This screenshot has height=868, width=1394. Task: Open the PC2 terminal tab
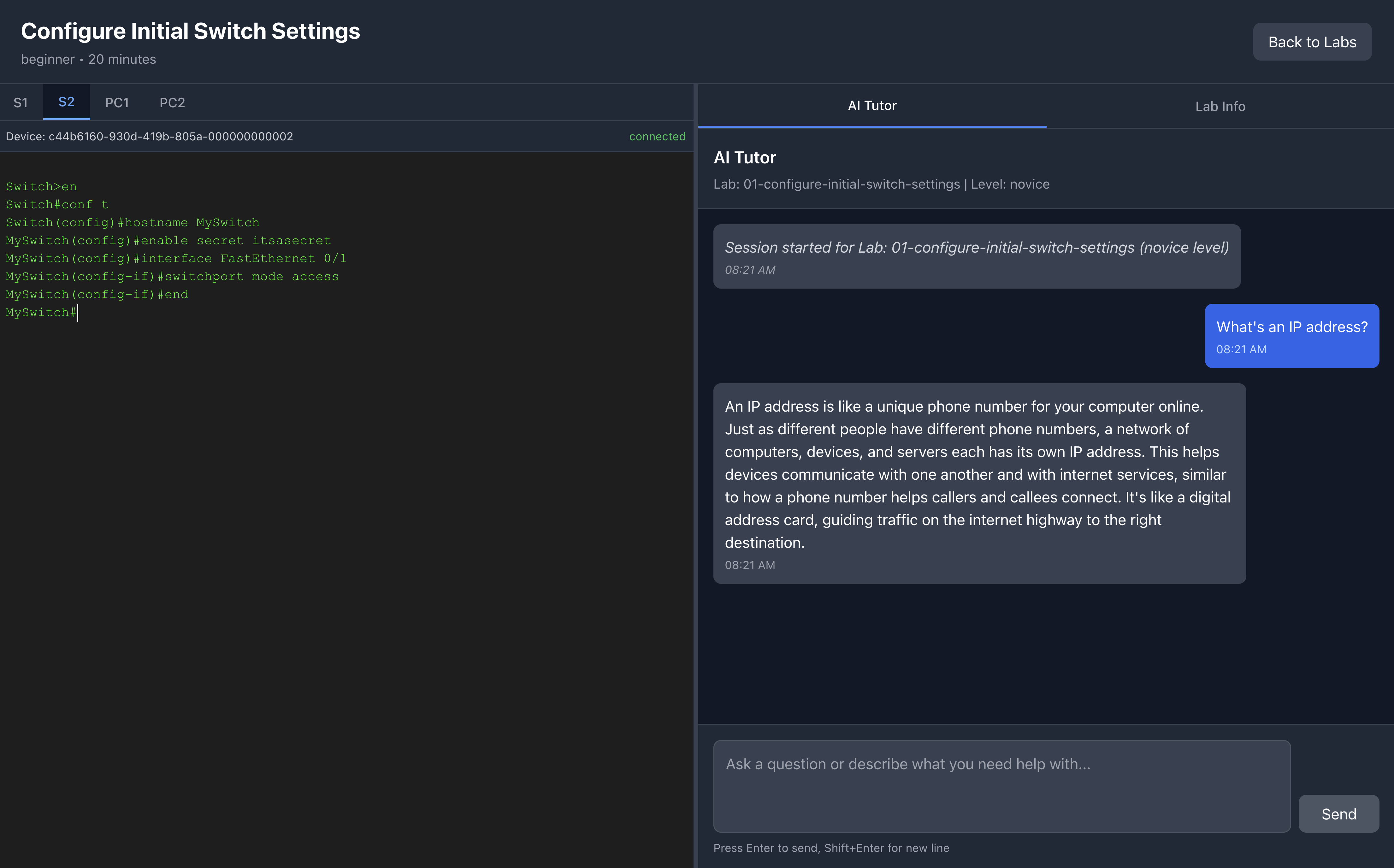pos(172,103)
